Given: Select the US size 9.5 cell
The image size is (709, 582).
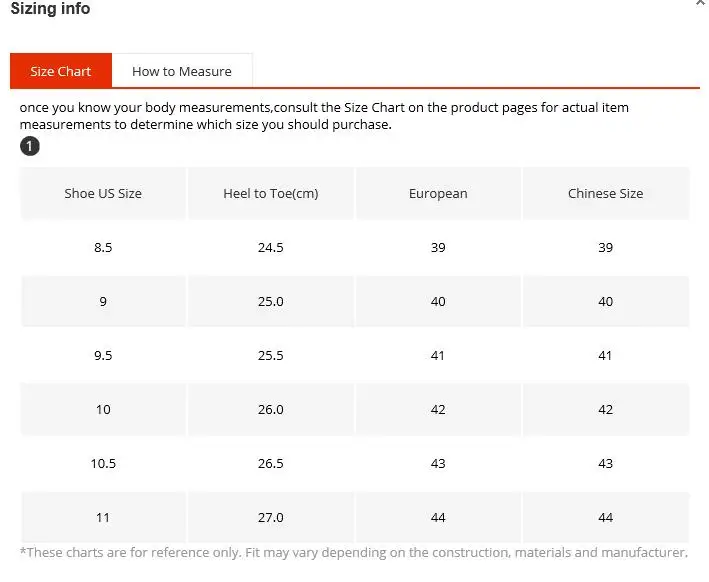Looking at the screenshot, I should pos(103,355).
